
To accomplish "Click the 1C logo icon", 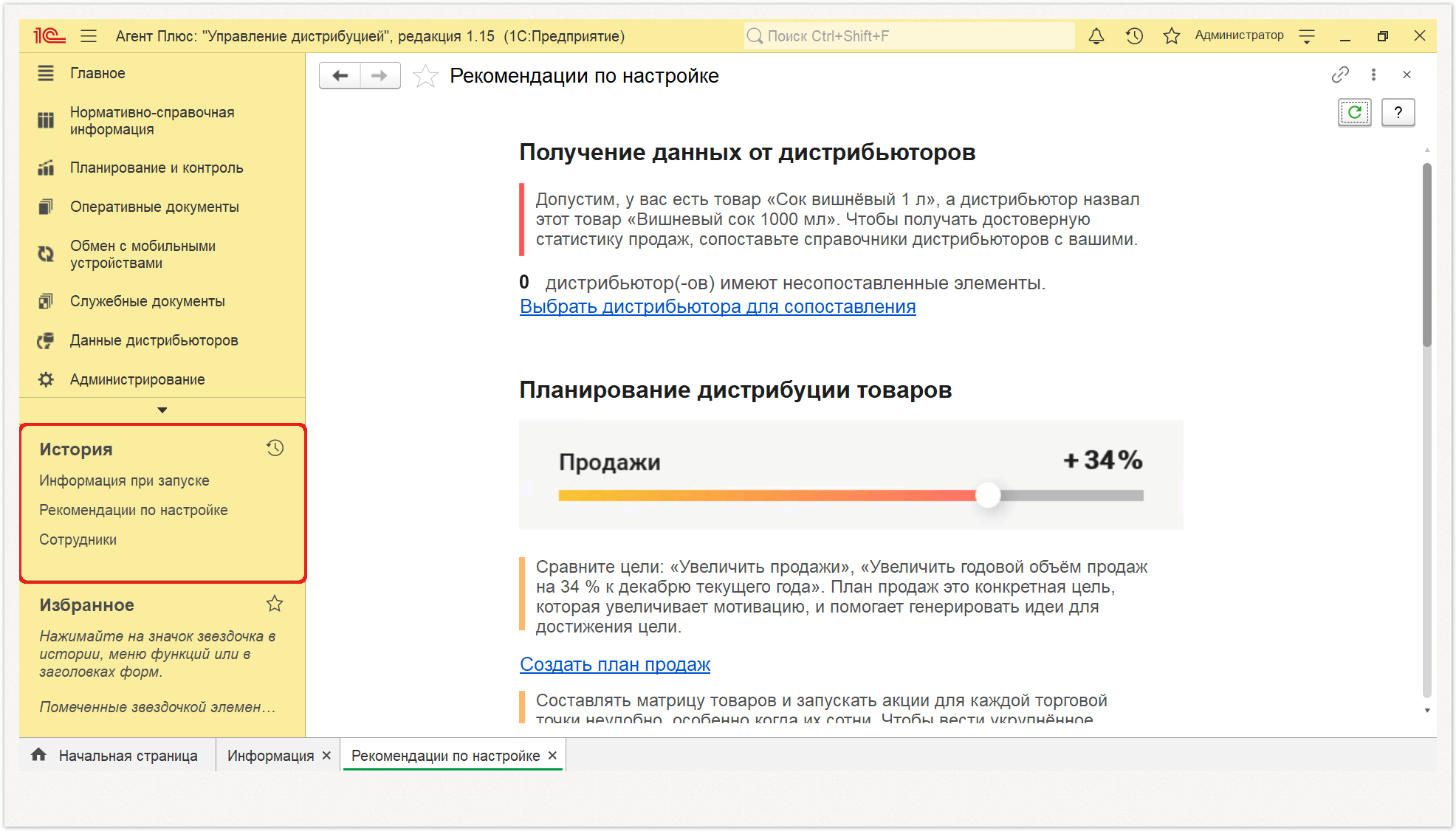I will (49, 35).
